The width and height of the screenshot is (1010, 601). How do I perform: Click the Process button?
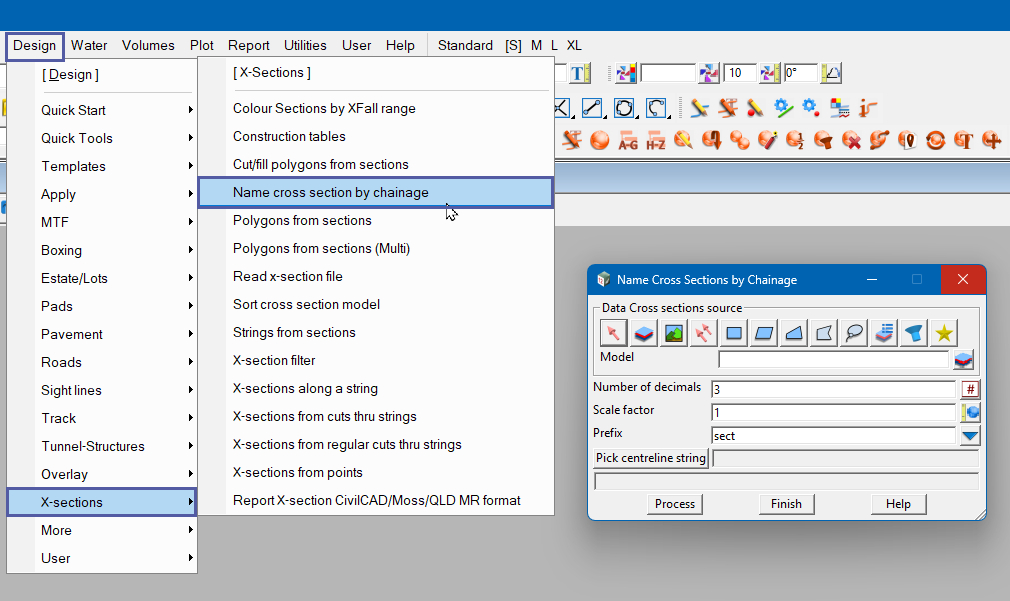point(675,504)
